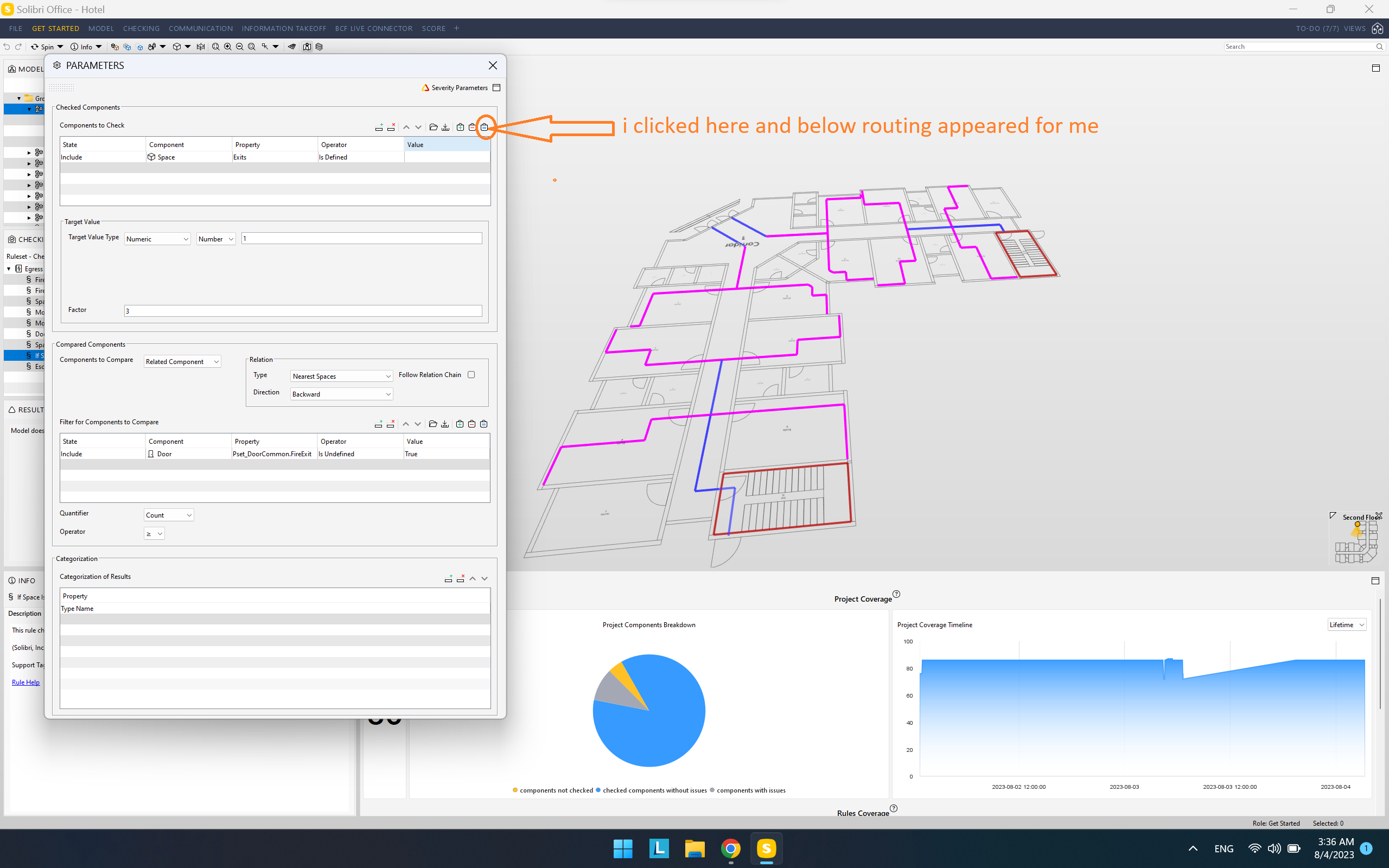The height and width of the screenshot is (868, 1389).
Task: Close the Parameters dialog
Action: [493, 66]
